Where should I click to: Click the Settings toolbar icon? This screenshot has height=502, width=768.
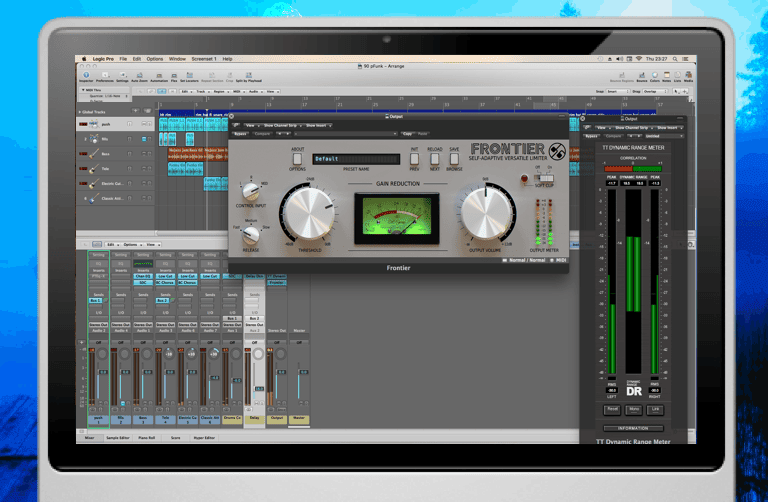(122, 77)
